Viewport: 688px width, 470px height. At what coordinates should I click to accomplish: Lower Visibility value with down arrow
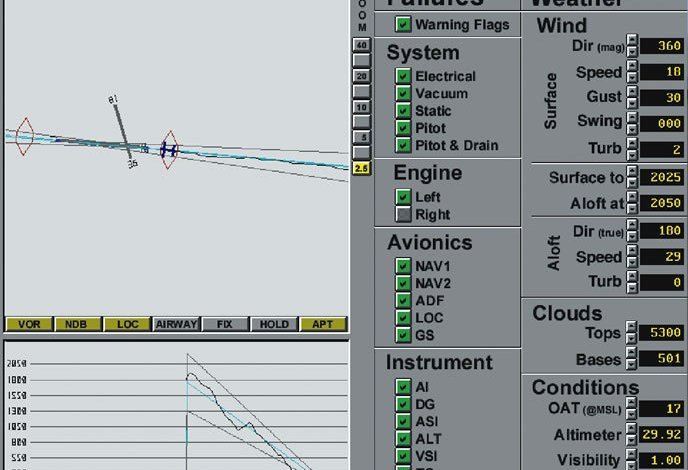coord(631,465)
